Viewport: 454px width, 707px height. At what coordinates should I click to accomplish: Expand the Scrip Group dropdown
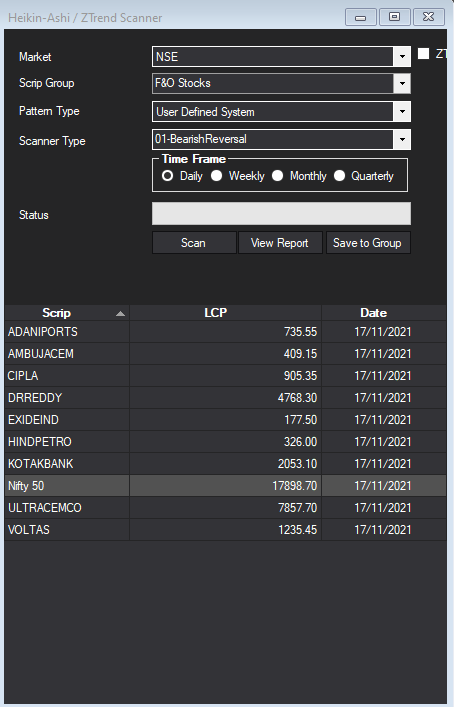coord(402,83)
